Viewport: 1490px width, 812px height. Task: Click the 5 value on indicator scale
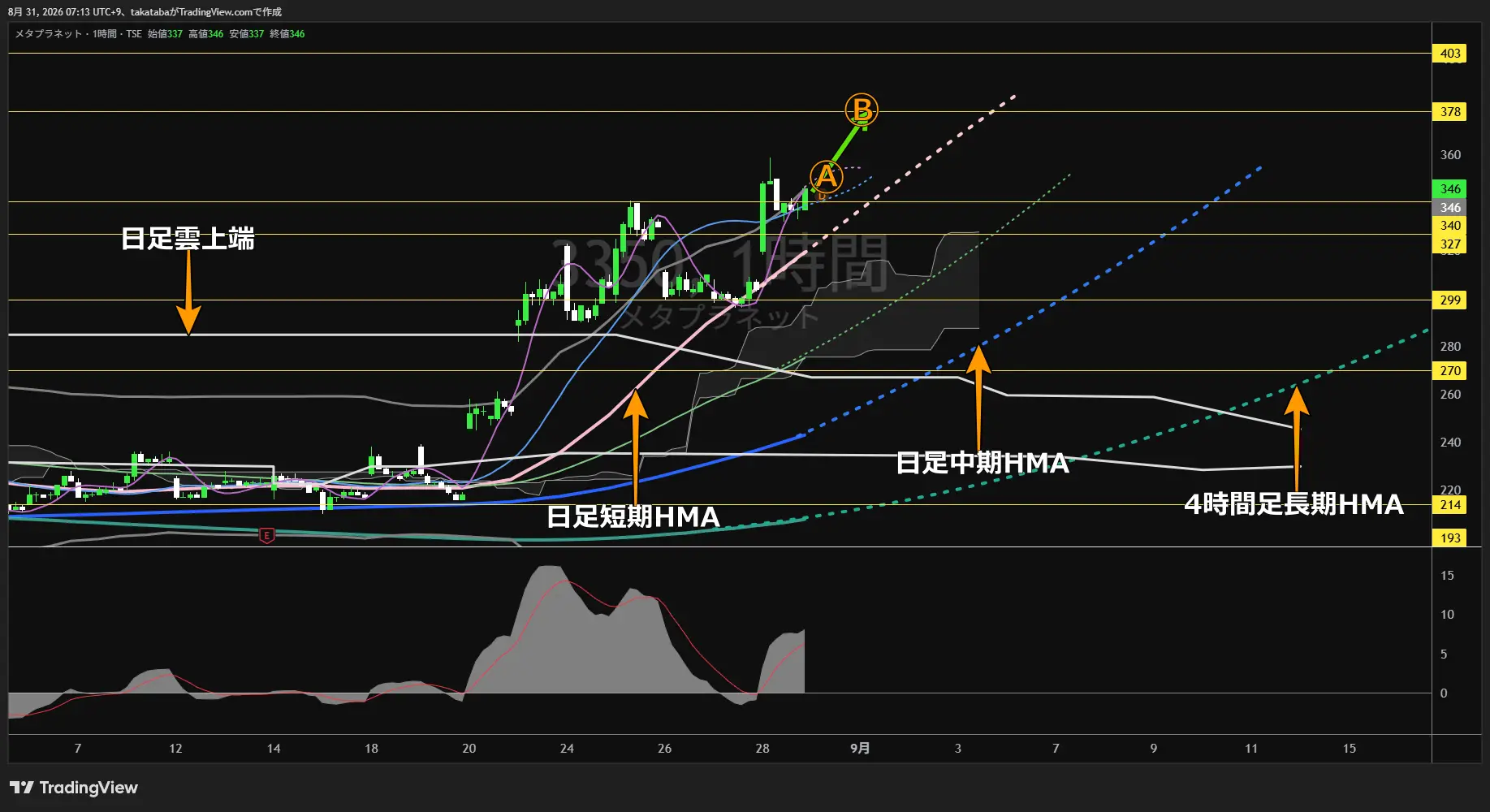point(1444,654)
